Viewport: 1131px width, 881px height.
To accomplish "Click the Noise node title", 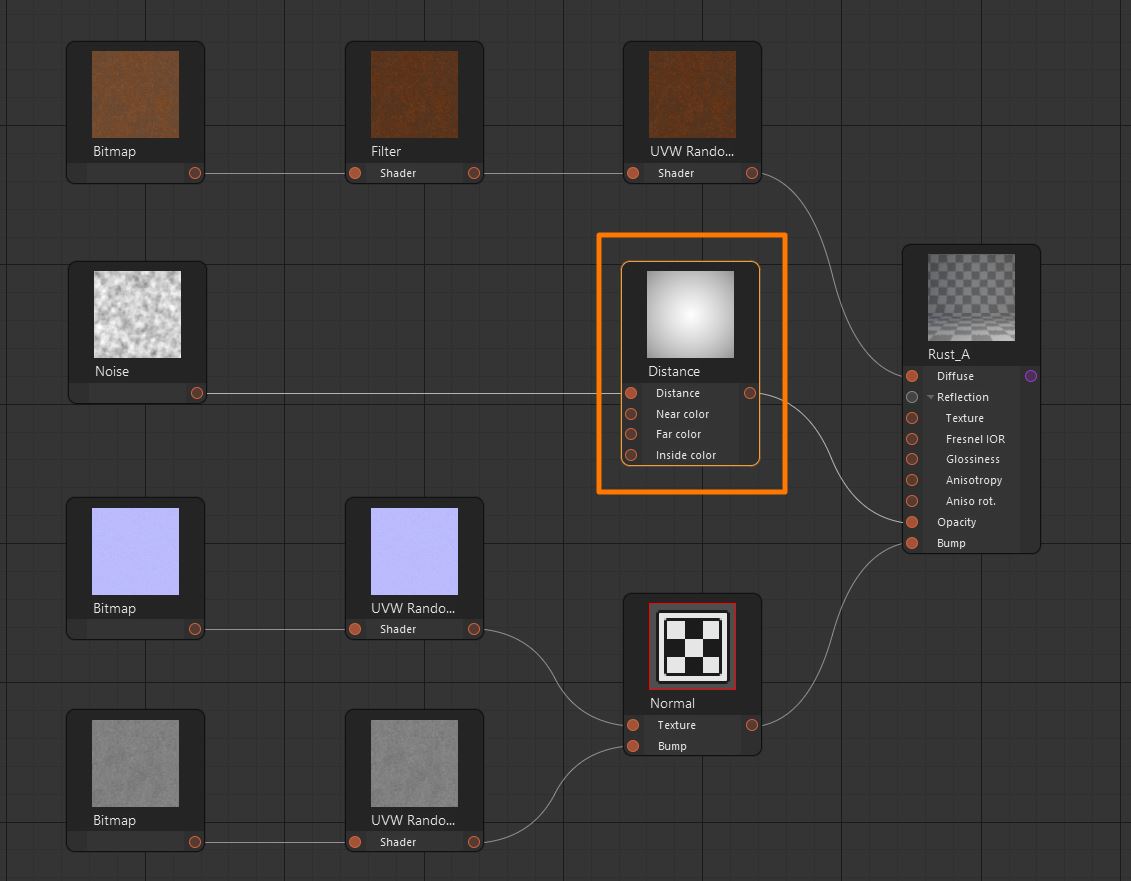I will click(x=112, y=372).
